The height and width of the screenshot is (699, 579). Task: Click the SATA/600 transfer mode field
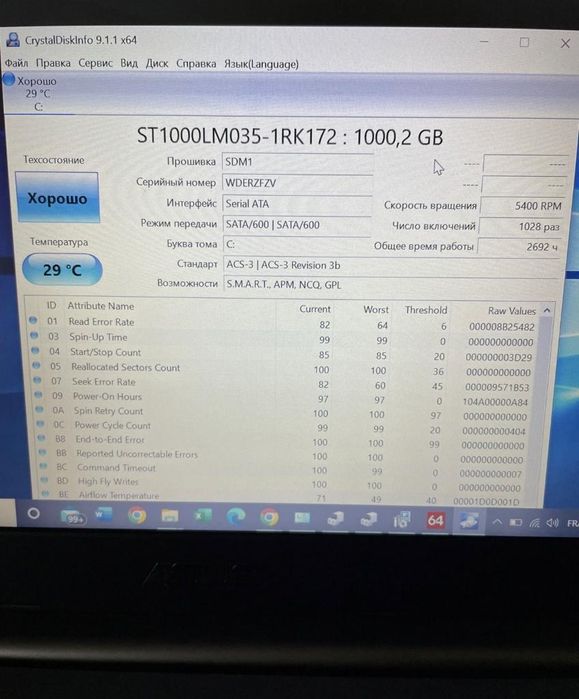(297, 224)
